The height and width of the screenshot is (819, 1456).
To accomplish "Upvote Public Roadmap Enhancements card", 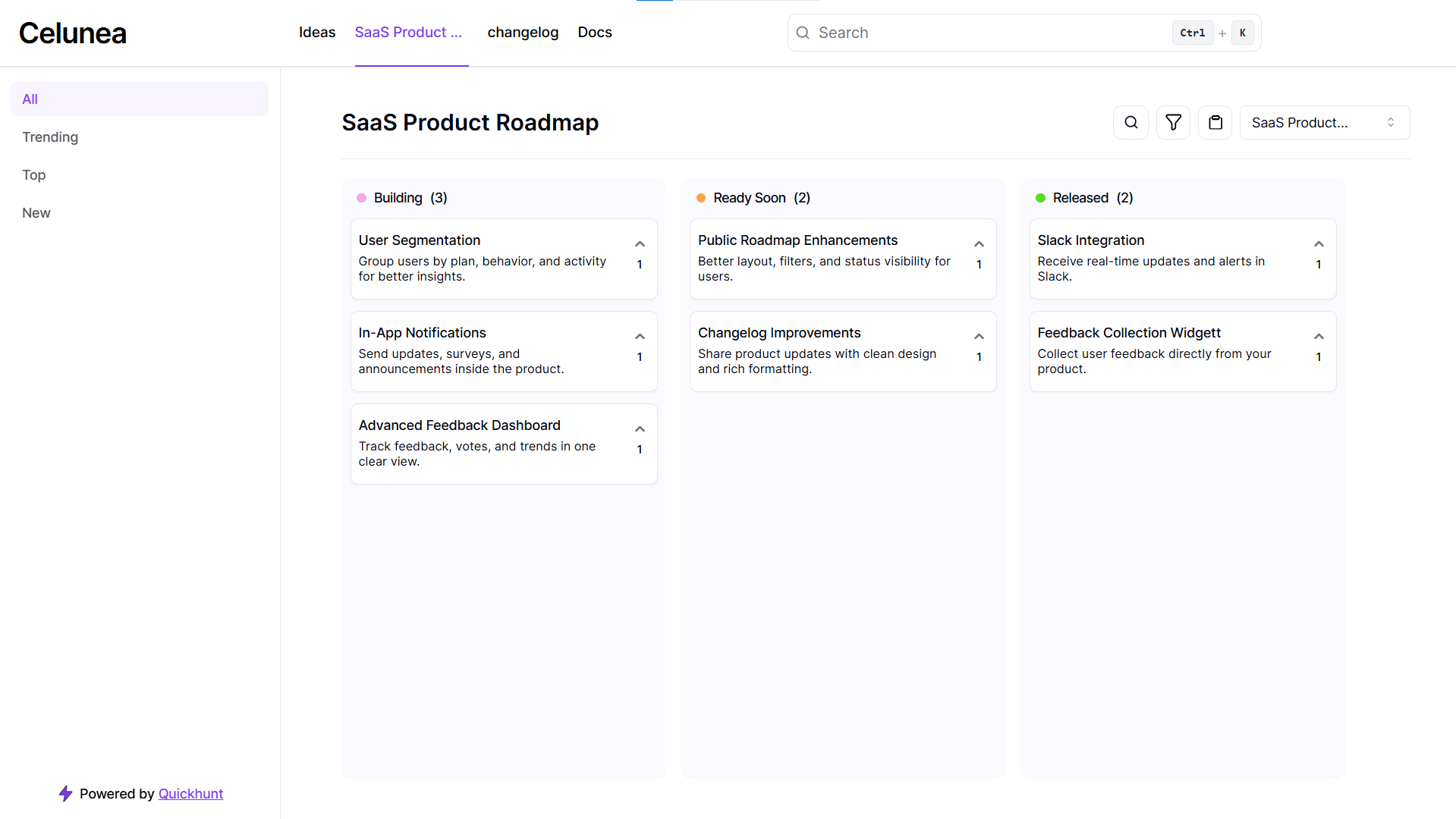I will (979, 244).
